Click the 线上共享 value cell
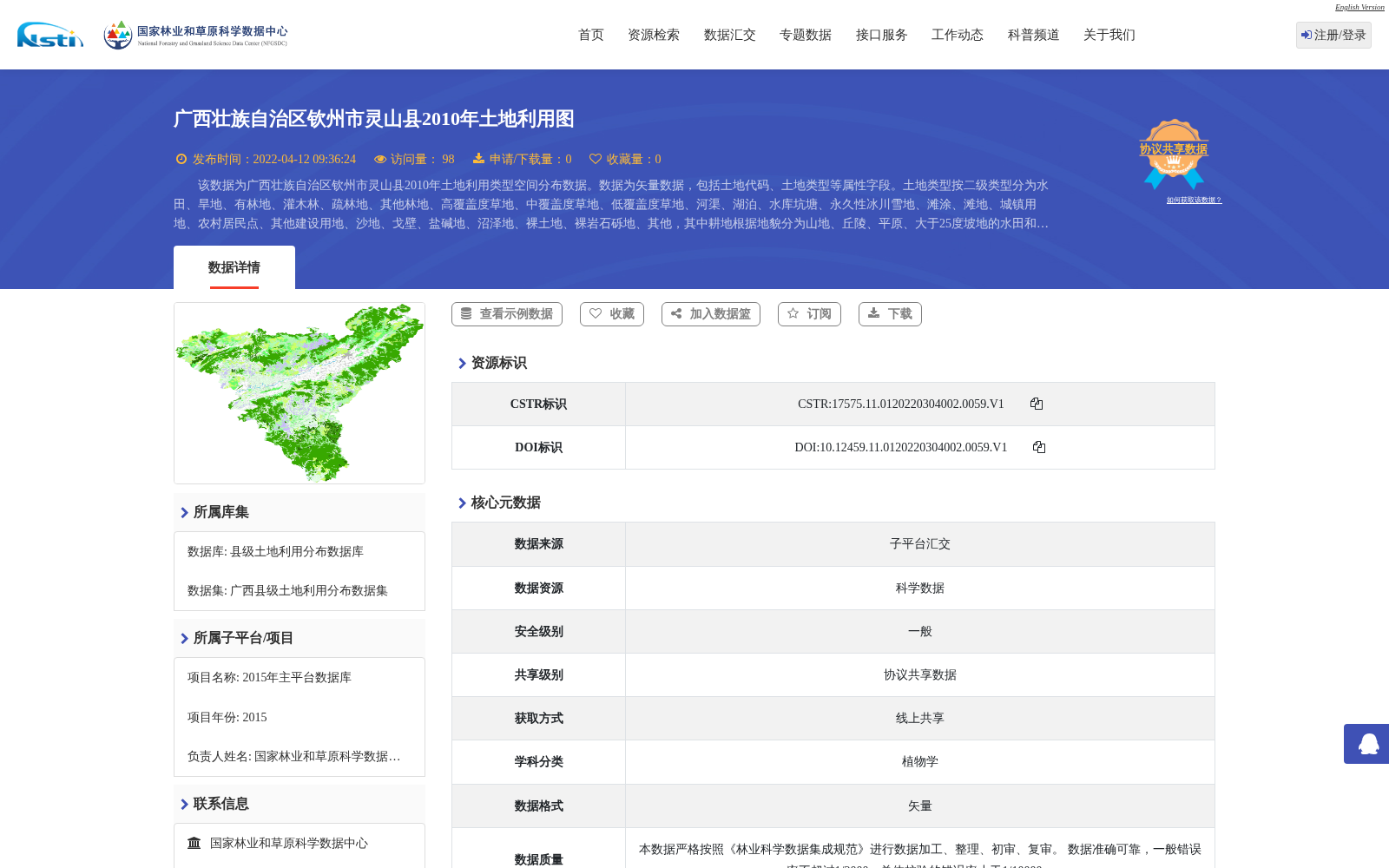Viewport: 1389px width, 868px height. coord(919,719)
